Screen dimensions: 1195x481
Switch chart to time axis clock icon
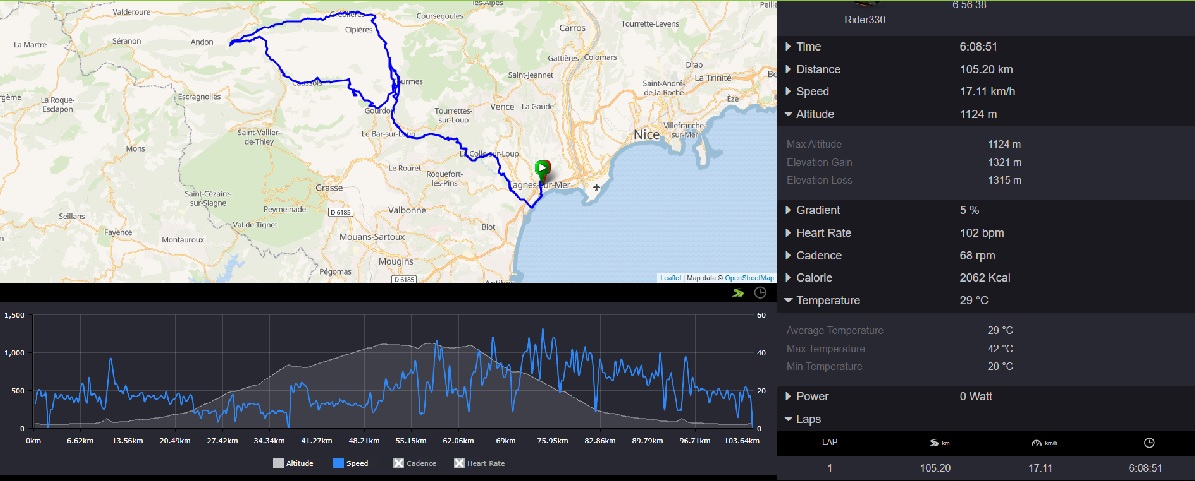[x=760, y=293]
